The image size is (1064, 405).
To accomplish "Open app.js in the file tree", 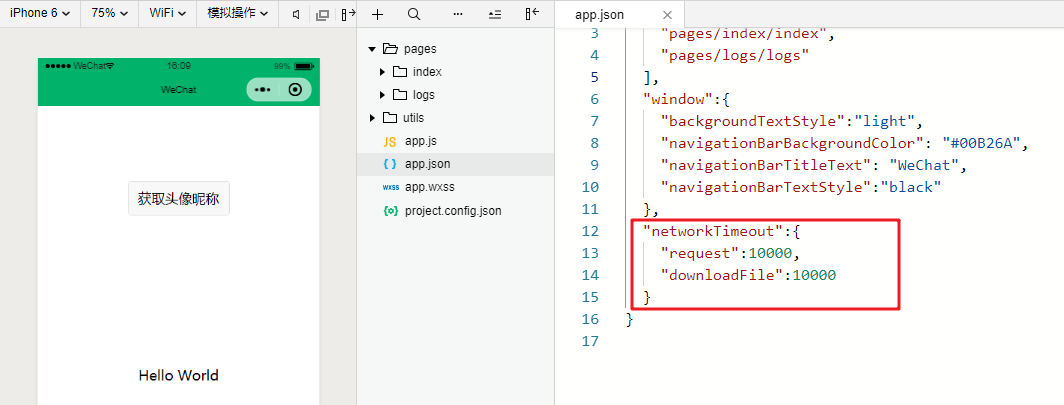I will pyautogui.click(x=455, y=141).
